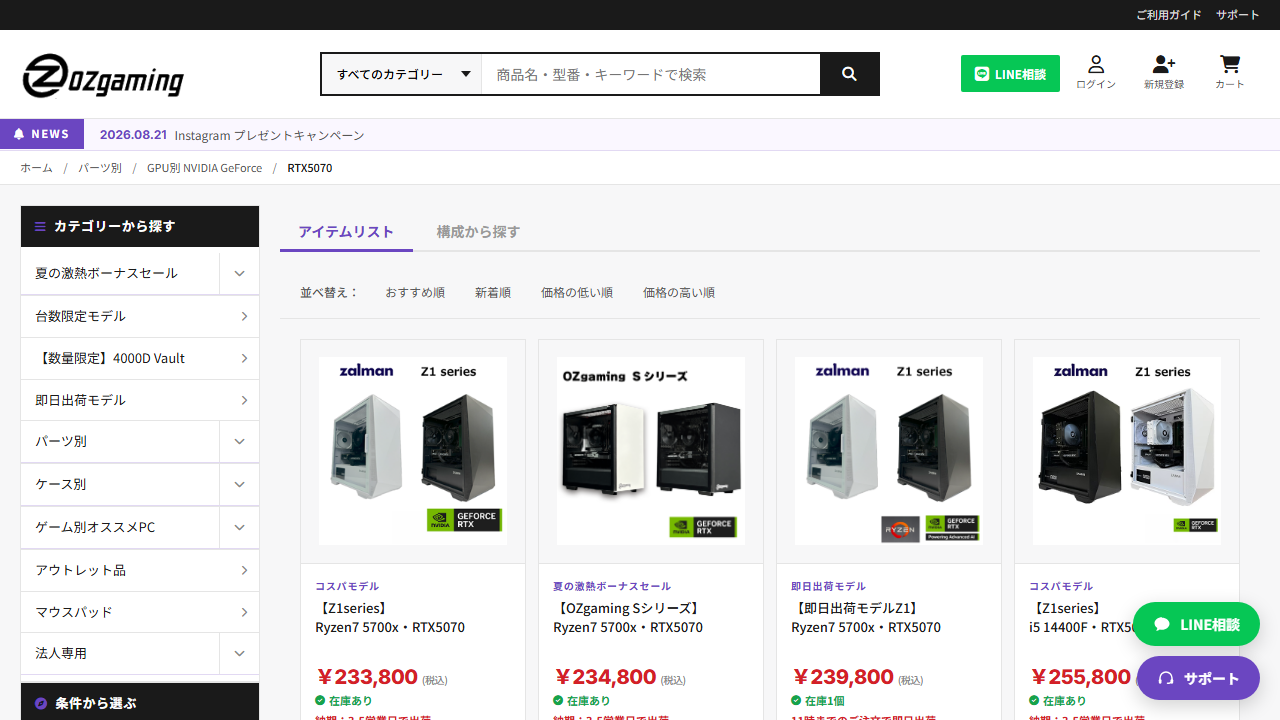Open マウスパッド category
1280x720 pixels.
[140, 612]
